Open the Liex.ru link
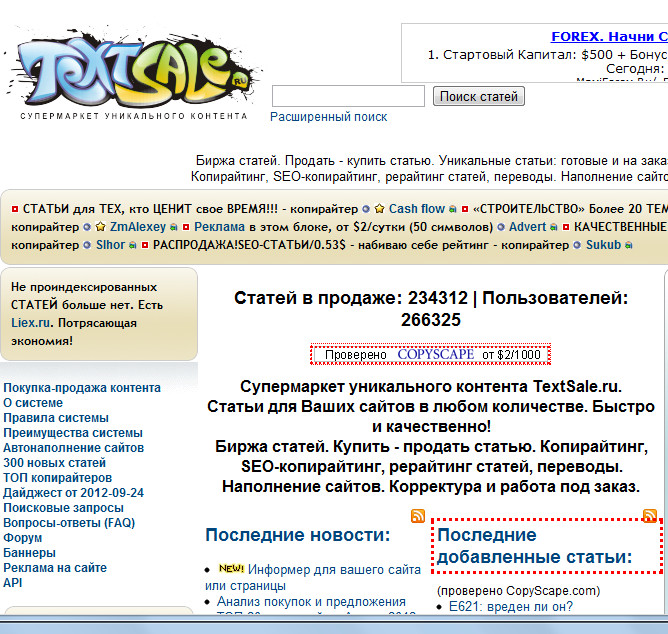 point(30,323)
